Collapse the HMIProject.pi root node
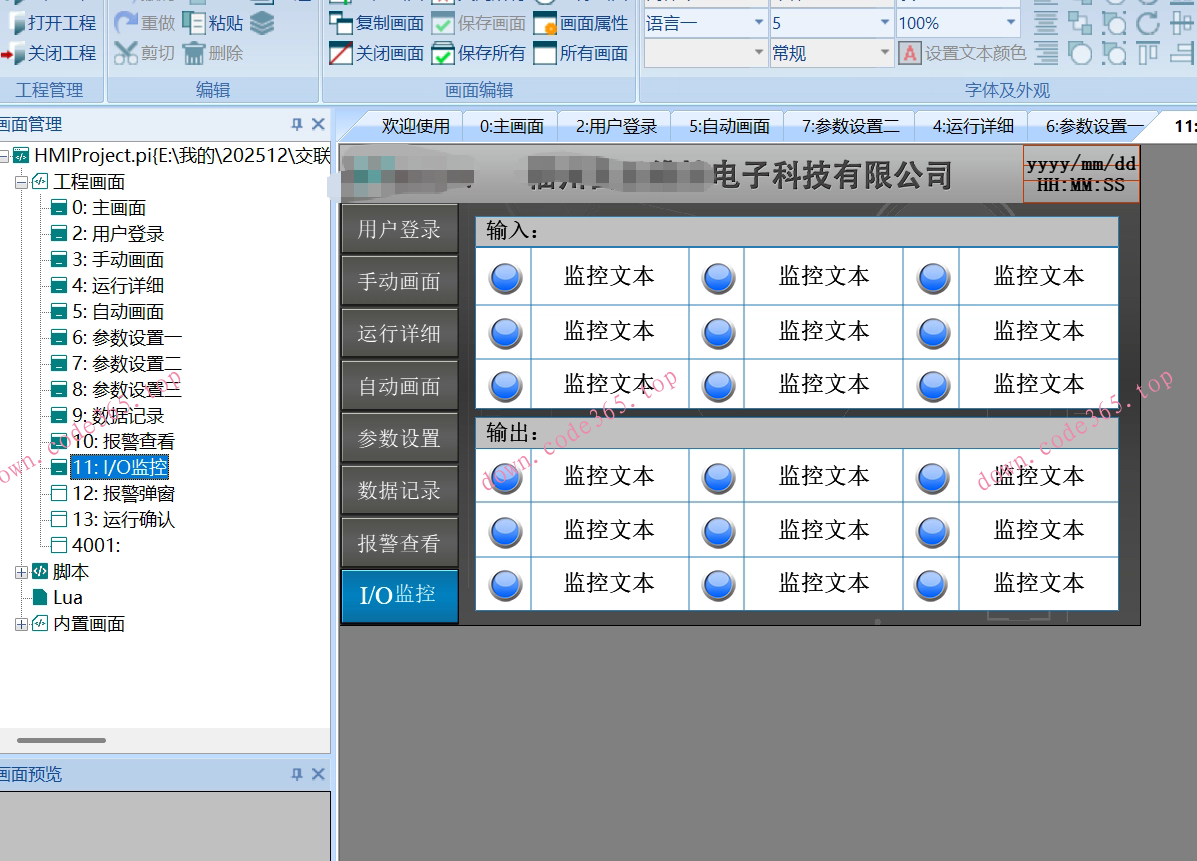The width and height of the screenshot is (1197, 861). pyautogui.click(x=4, y=156)
